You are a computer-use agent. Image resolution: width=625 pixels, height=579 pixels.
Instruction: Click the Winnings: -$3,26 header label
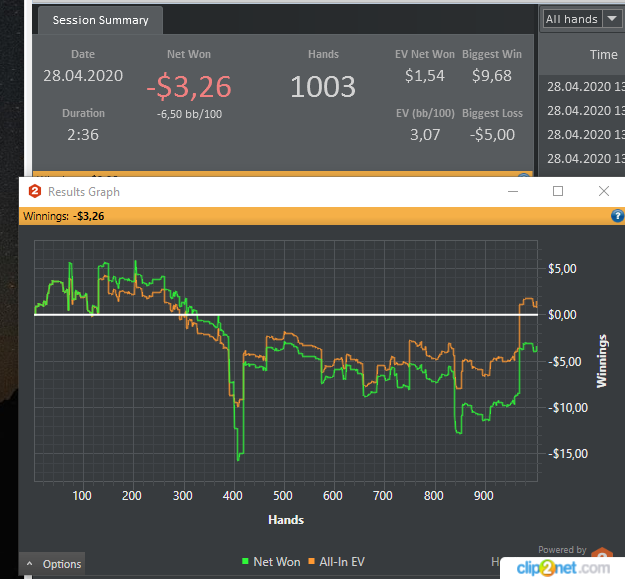coord(64,216)
